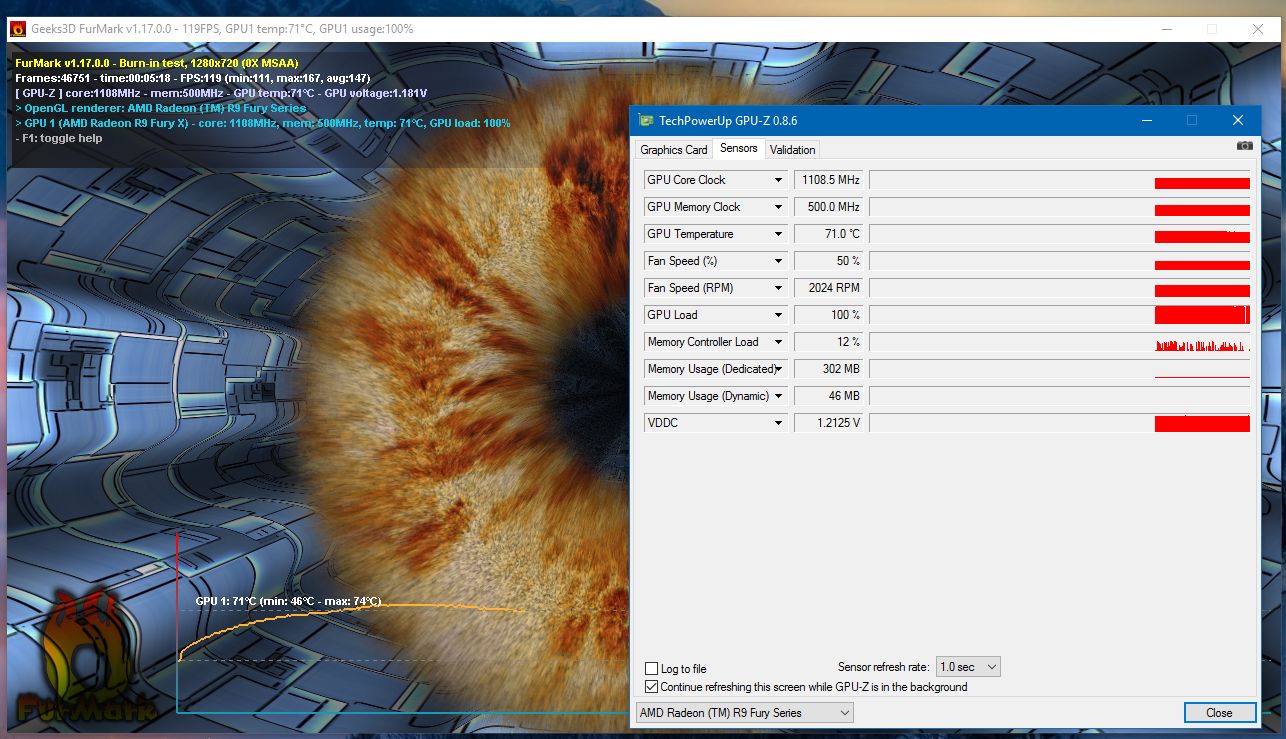Image resolution: width=1286 pixels, height=739 pixels.
Task: Click the 71.0 °C temperature value
Action: (x=828, y=234)
